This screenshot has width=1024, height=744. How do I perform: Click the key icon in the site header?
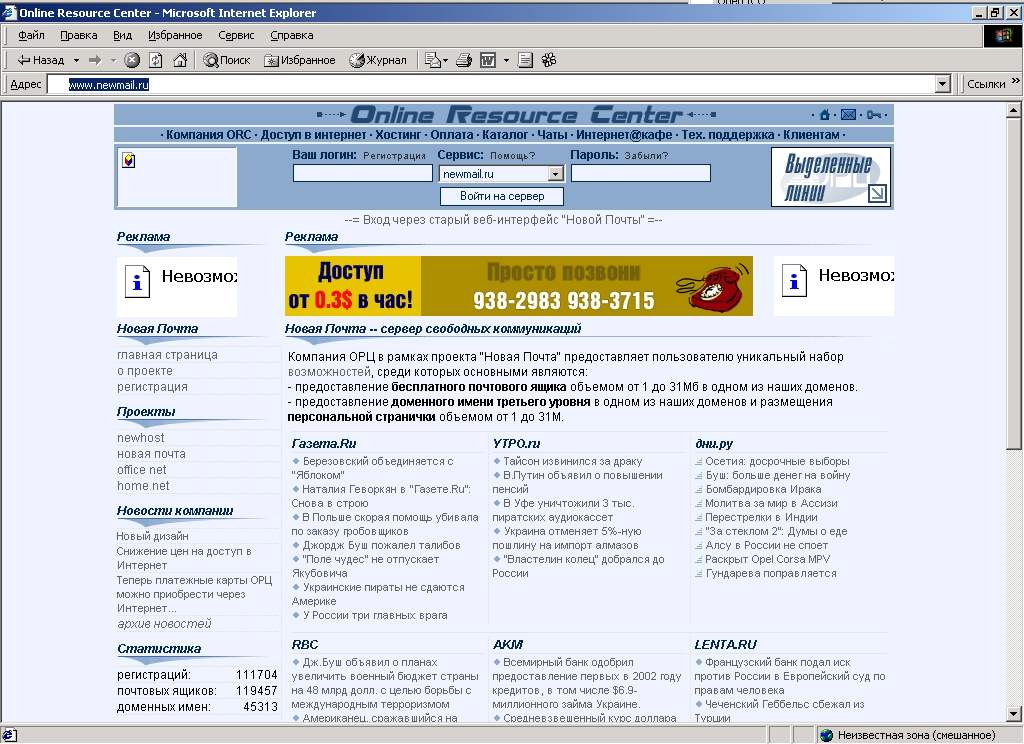coord(874,115)
